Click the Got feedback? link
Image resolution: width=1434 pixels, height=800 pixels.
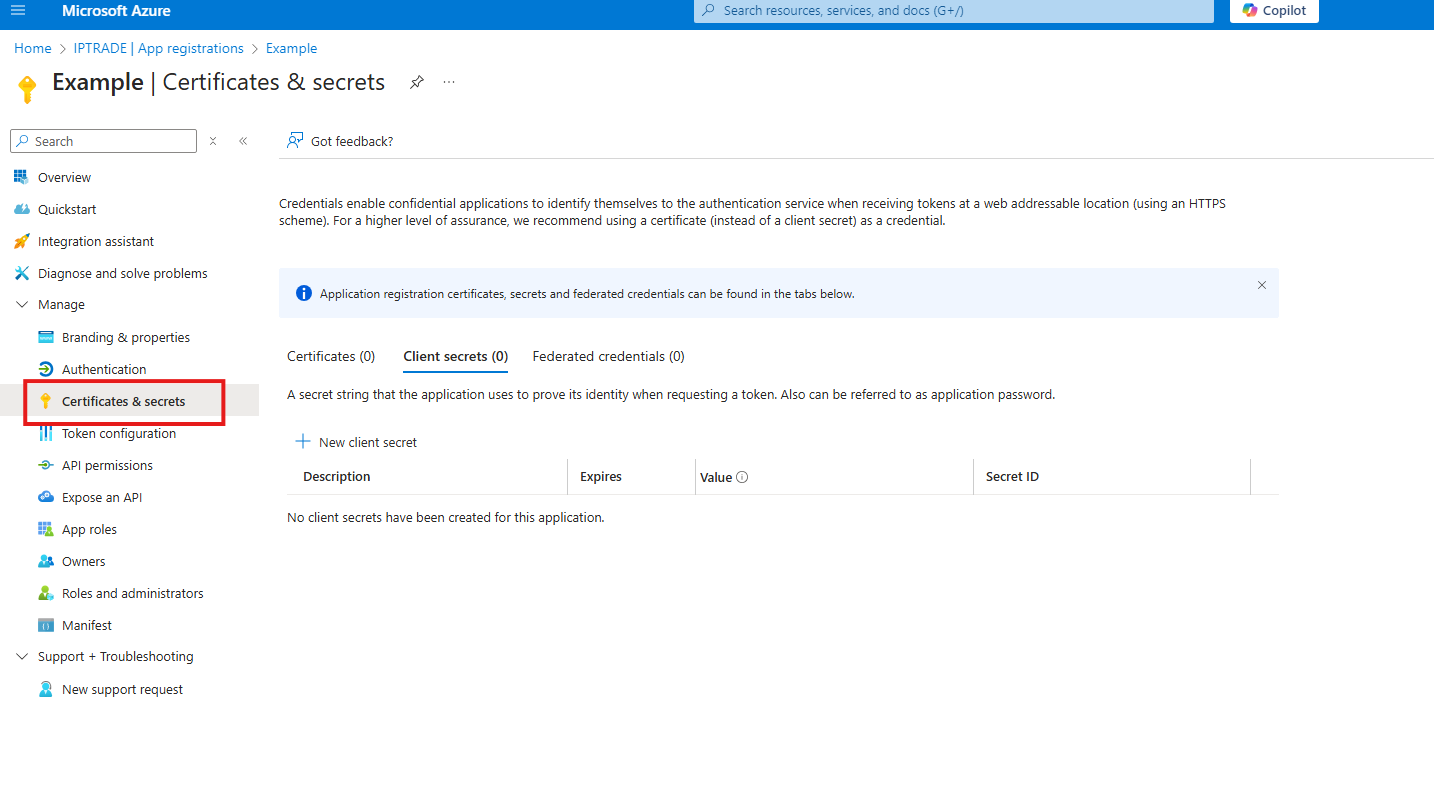coord(340,141)
